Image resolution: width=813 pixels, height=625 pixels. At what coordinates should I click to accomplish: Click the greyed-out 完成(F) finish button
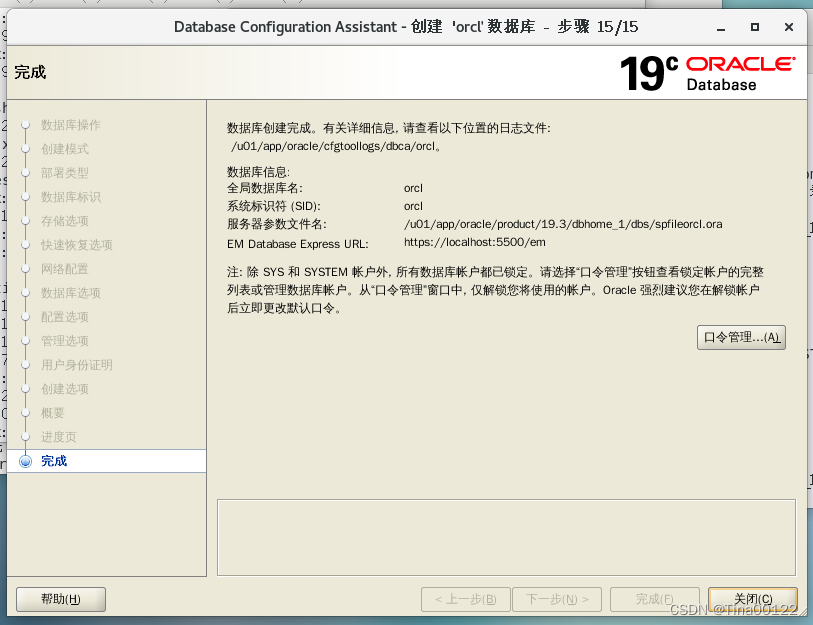click(654, 599)
